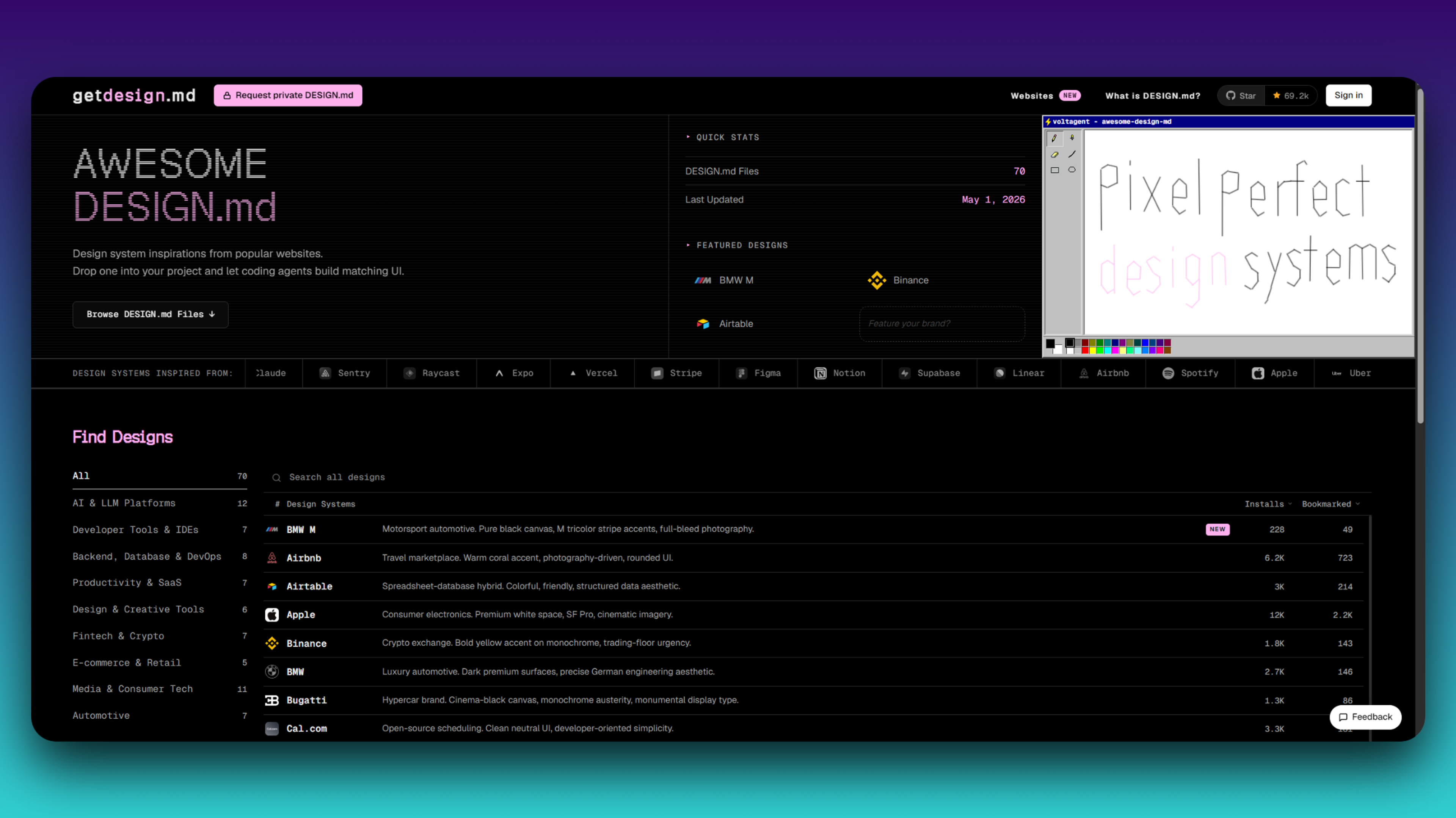Sort the table by Bookmarked

pos(1330,504)
